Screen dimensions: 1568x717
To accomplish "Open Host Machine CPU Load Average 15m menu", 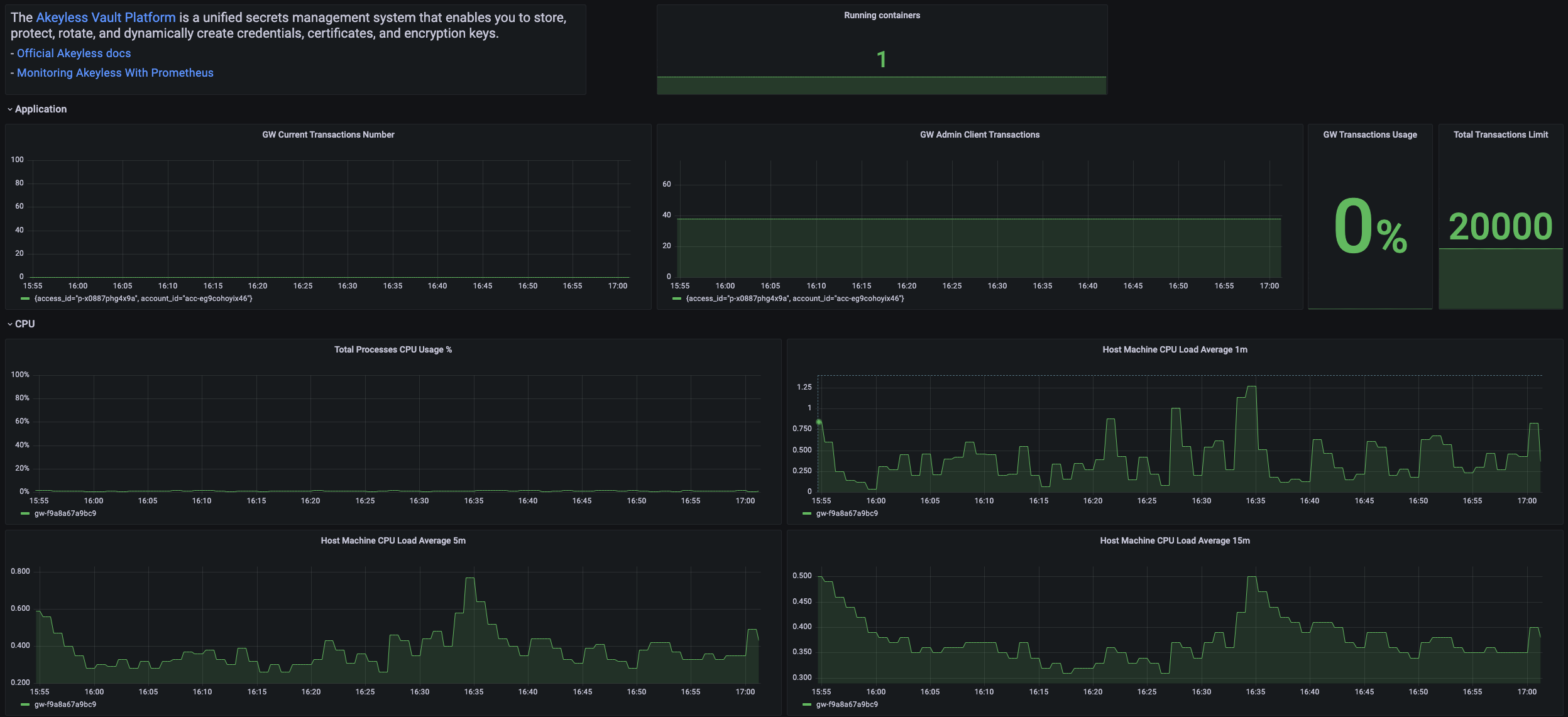I will click(x=1174, y=541).
